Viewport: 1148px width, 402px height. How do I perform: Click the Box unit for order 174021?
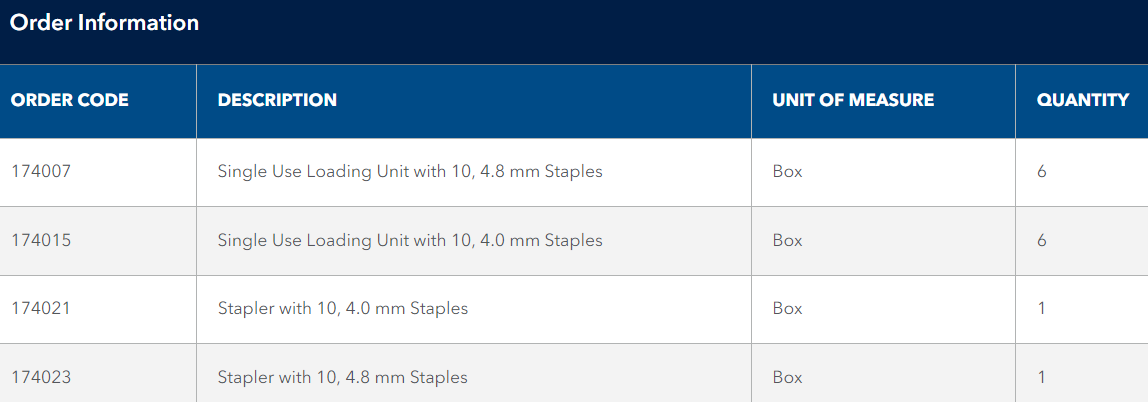point(788,308)
